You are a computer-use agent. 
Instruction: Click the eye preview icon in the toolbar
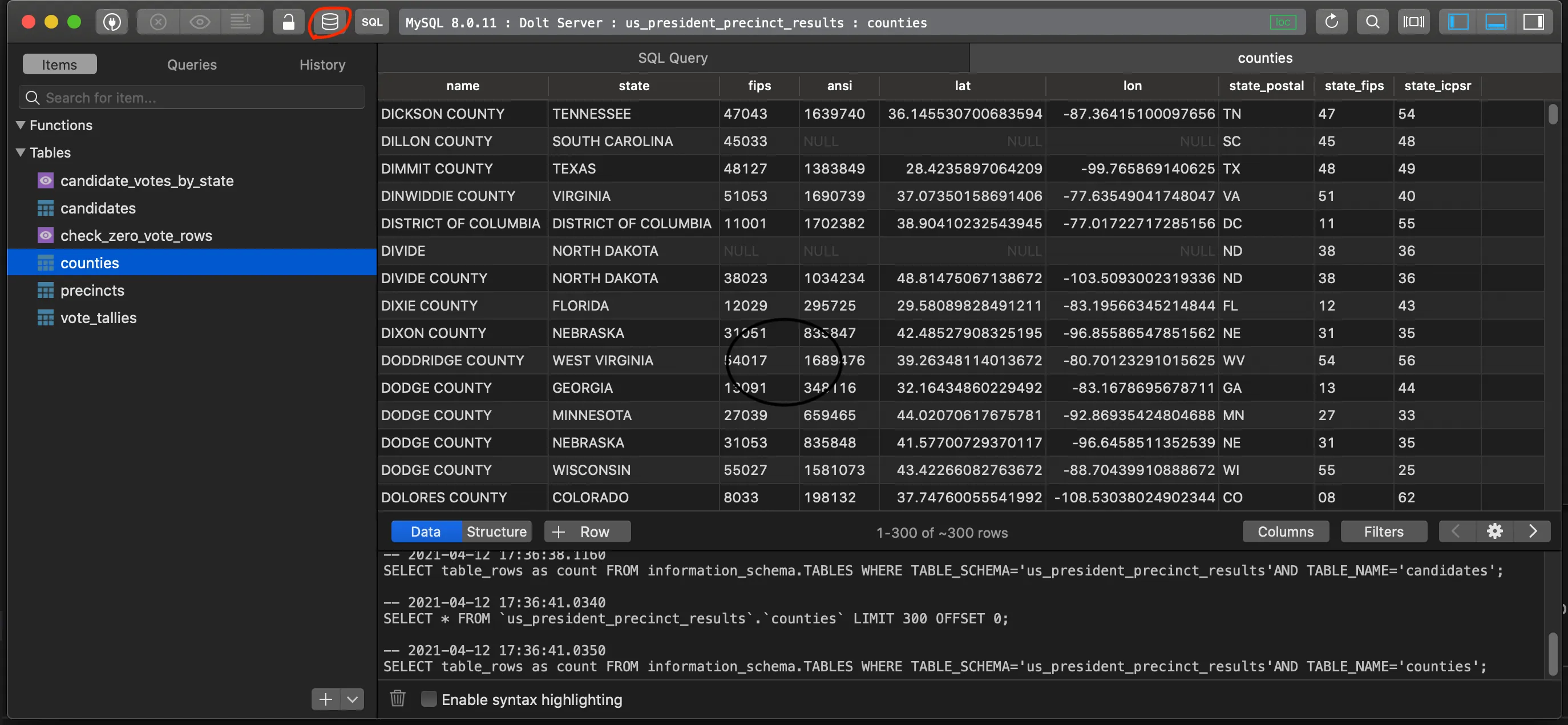pyautogui.click(x=200, y=22)
